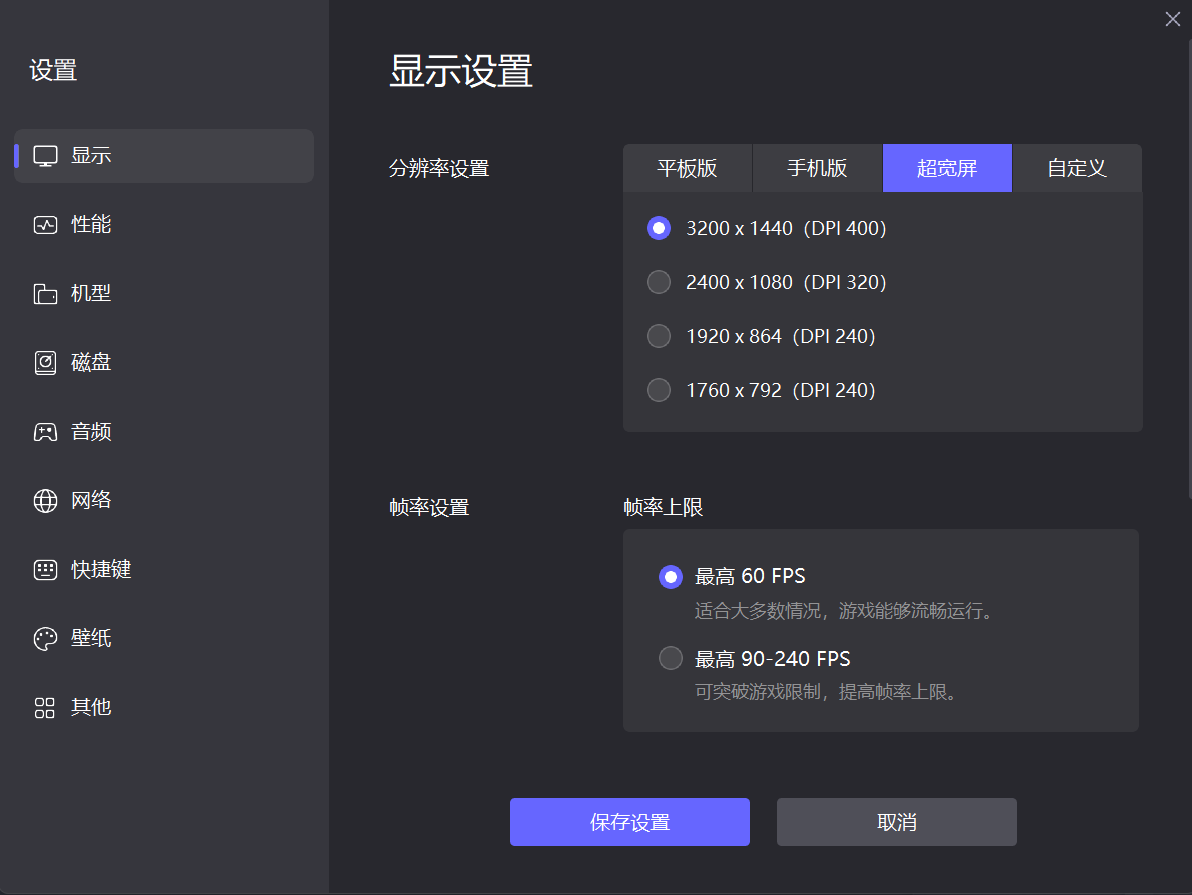The width and height of the screenshot is (1192, 895).
Task: Click the 保存设置 button
Action: point(630,822)
